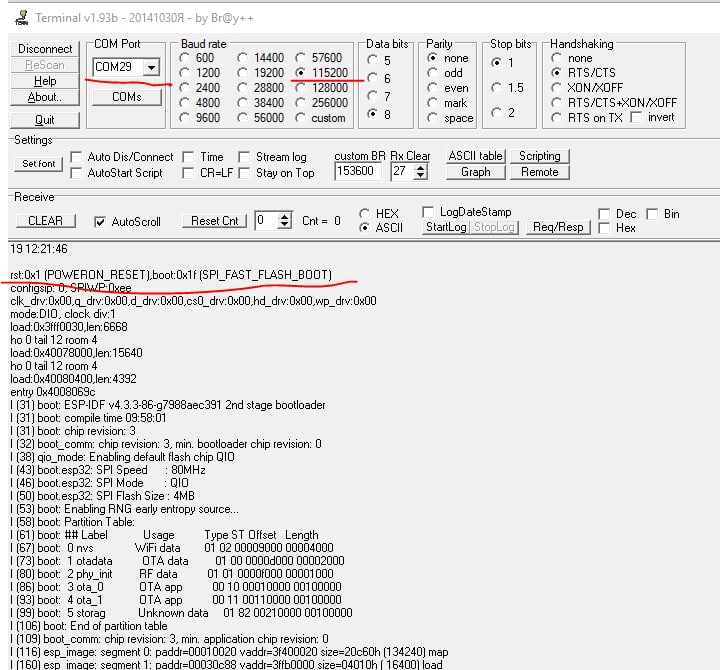Viewport: 720px width, 670px height.
Task: Enable the Bin checkbox
Action: coord(652,214)
